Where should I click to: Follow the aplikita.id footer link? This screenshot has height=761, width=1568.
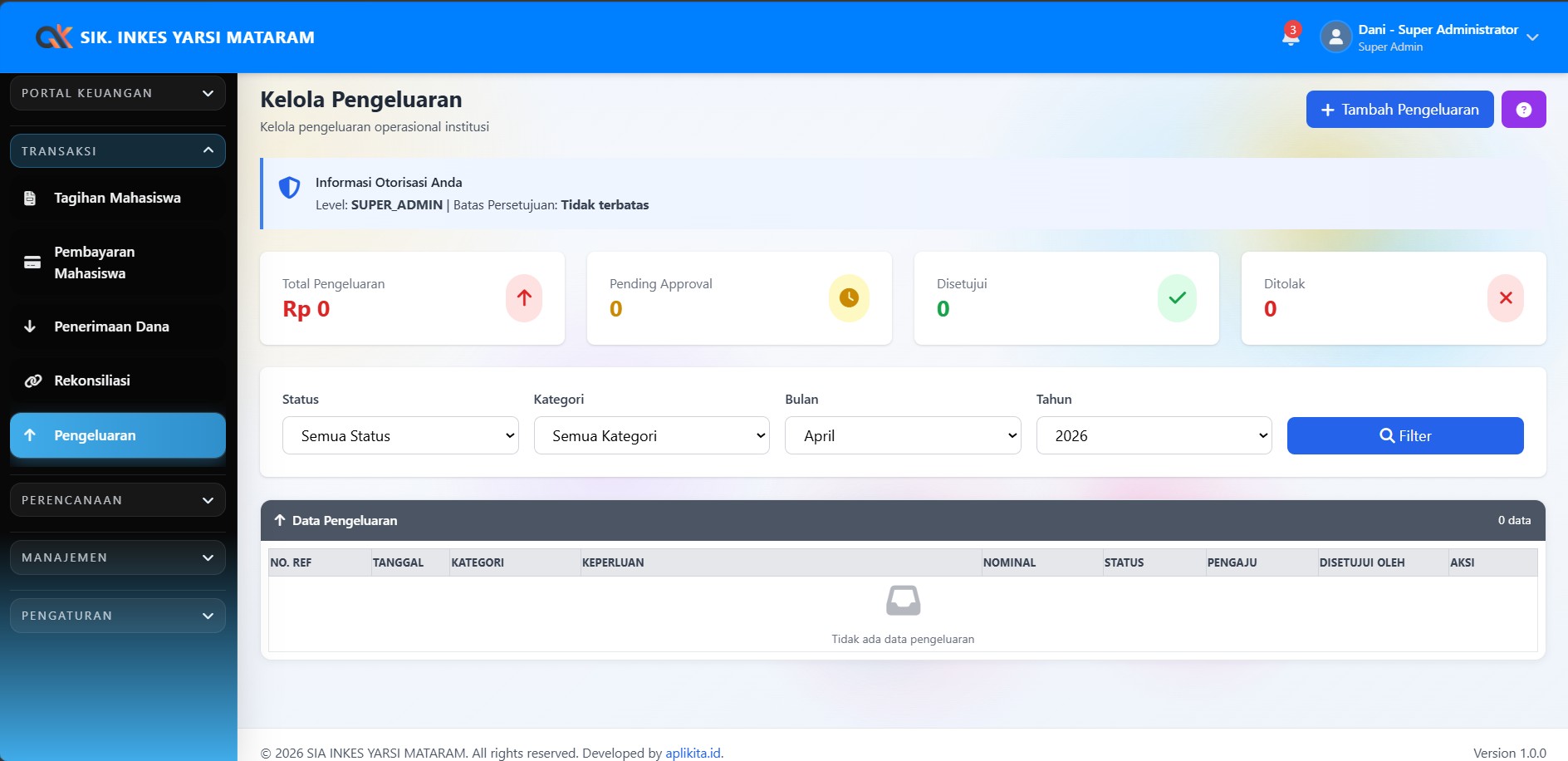click(693, 753)
